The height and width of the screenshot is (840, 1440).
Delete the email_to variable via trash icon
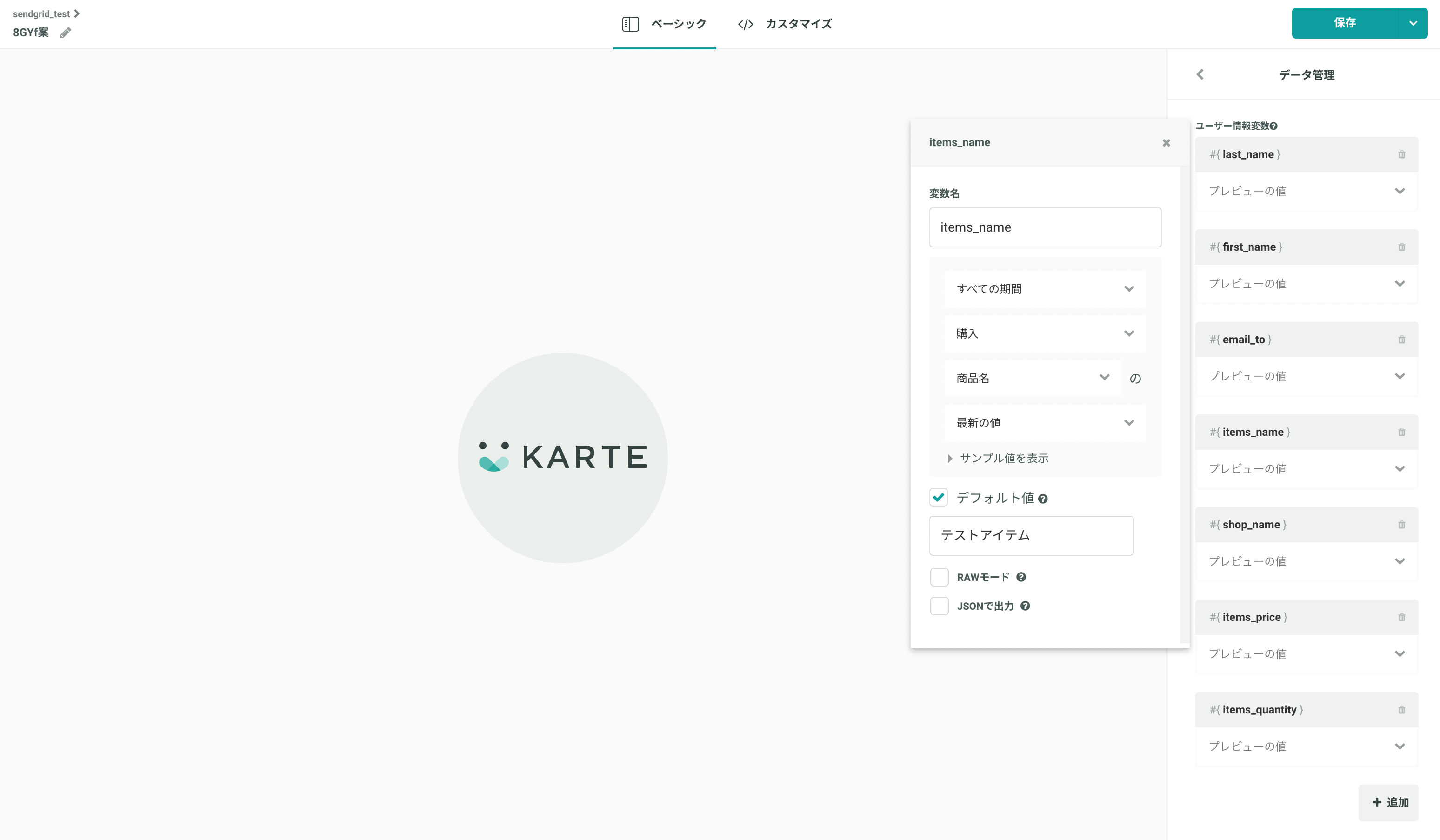1402,340
